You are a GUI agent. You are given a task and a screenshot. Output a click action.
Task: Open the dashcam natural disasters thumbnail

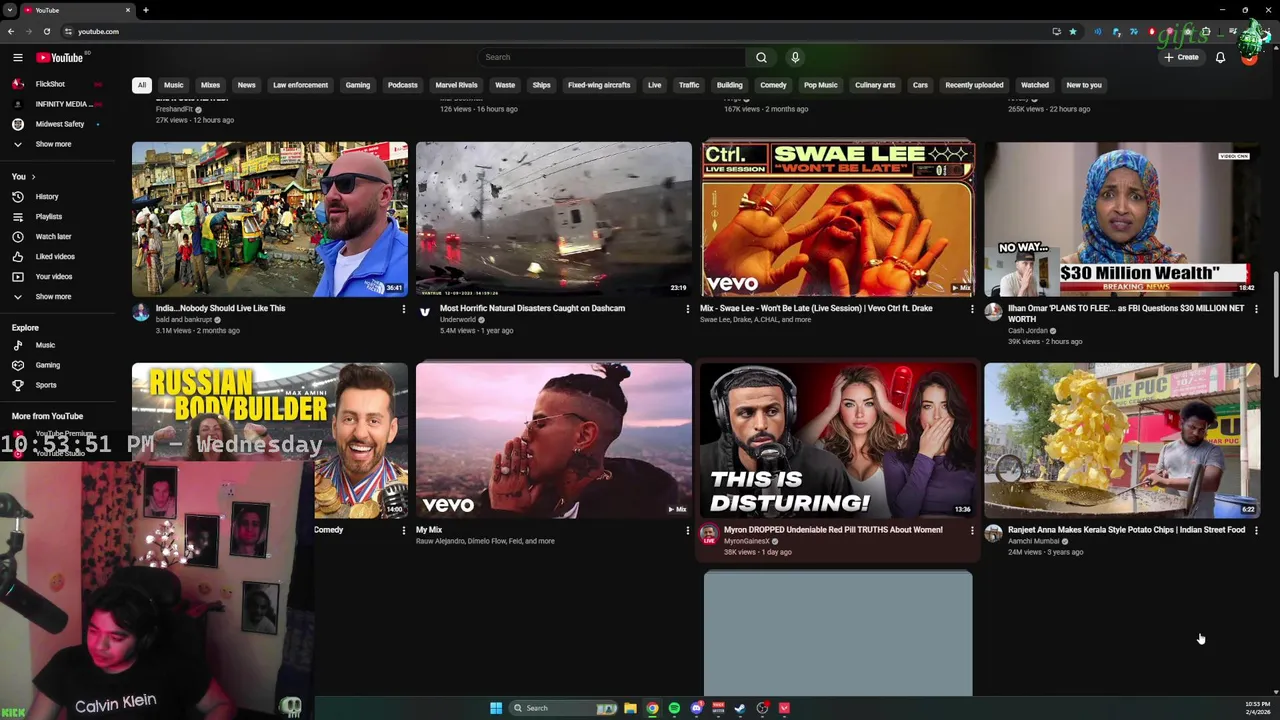point(554,219)
